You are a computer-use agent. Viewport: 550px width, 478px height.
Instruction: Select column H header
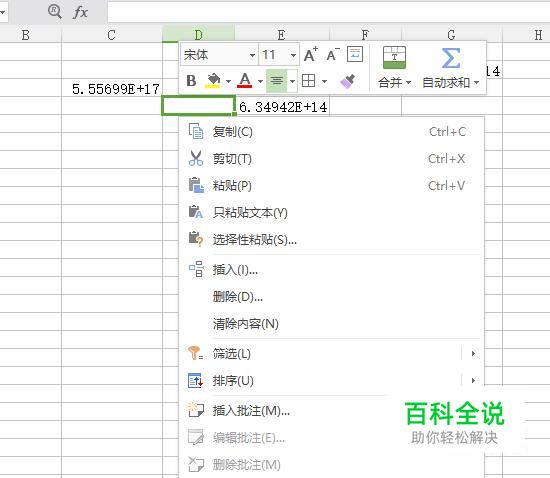526,35
